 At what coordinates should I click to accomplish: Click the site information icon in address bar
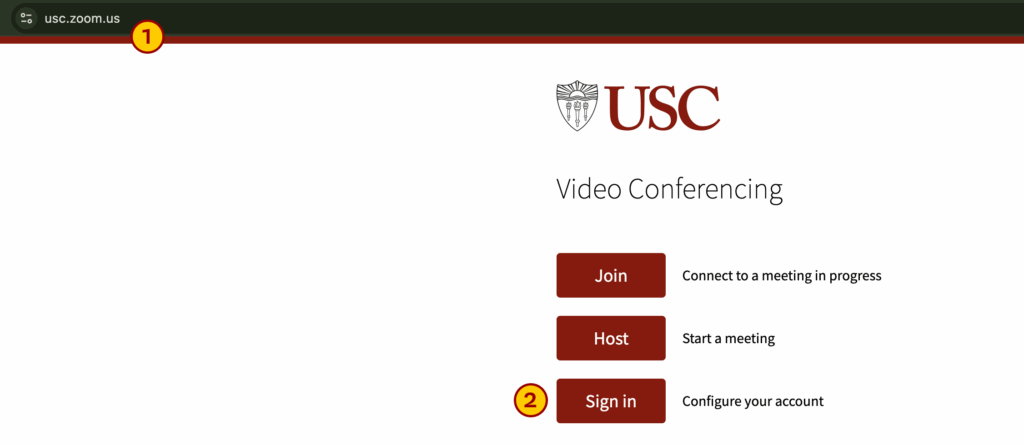pyautogui.click(x=26, y=18)
